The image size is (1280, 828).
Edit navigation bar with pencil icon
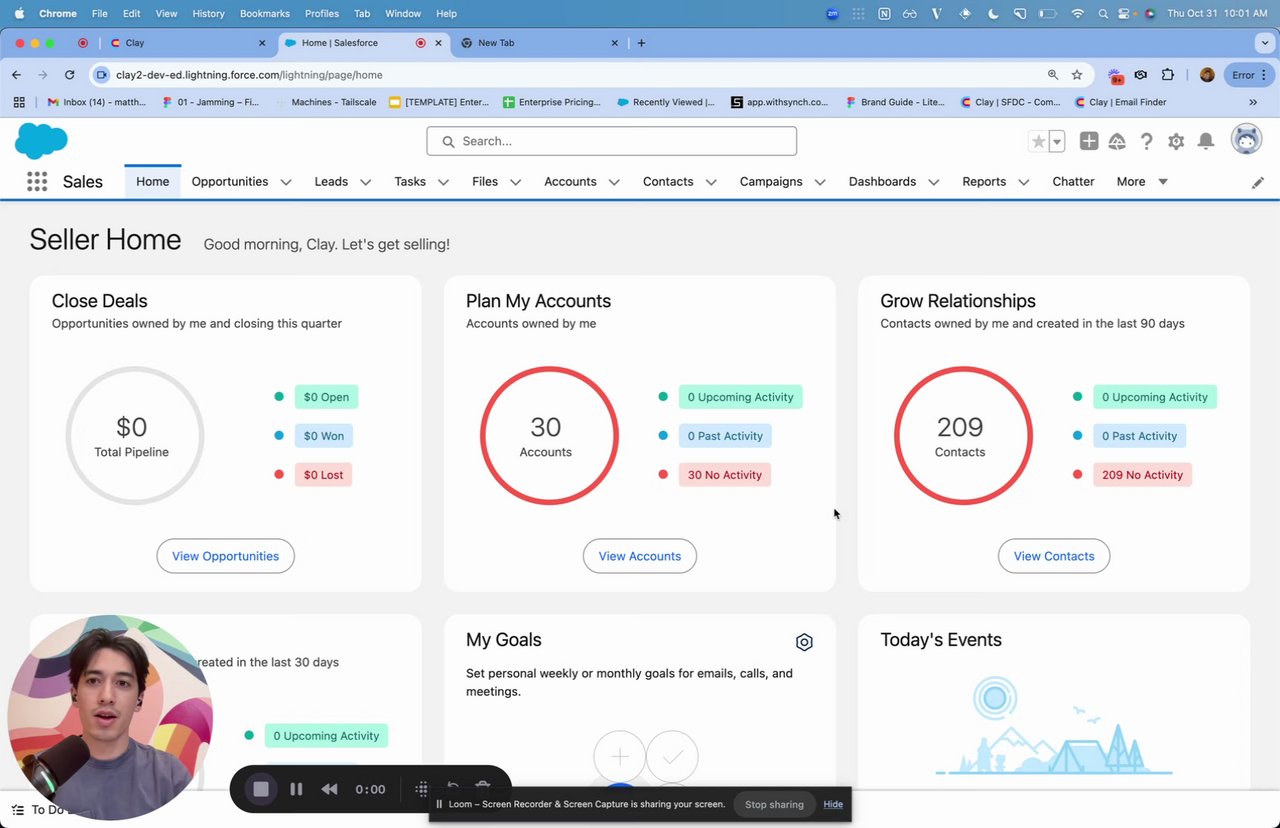click(x=1258, y=182)
